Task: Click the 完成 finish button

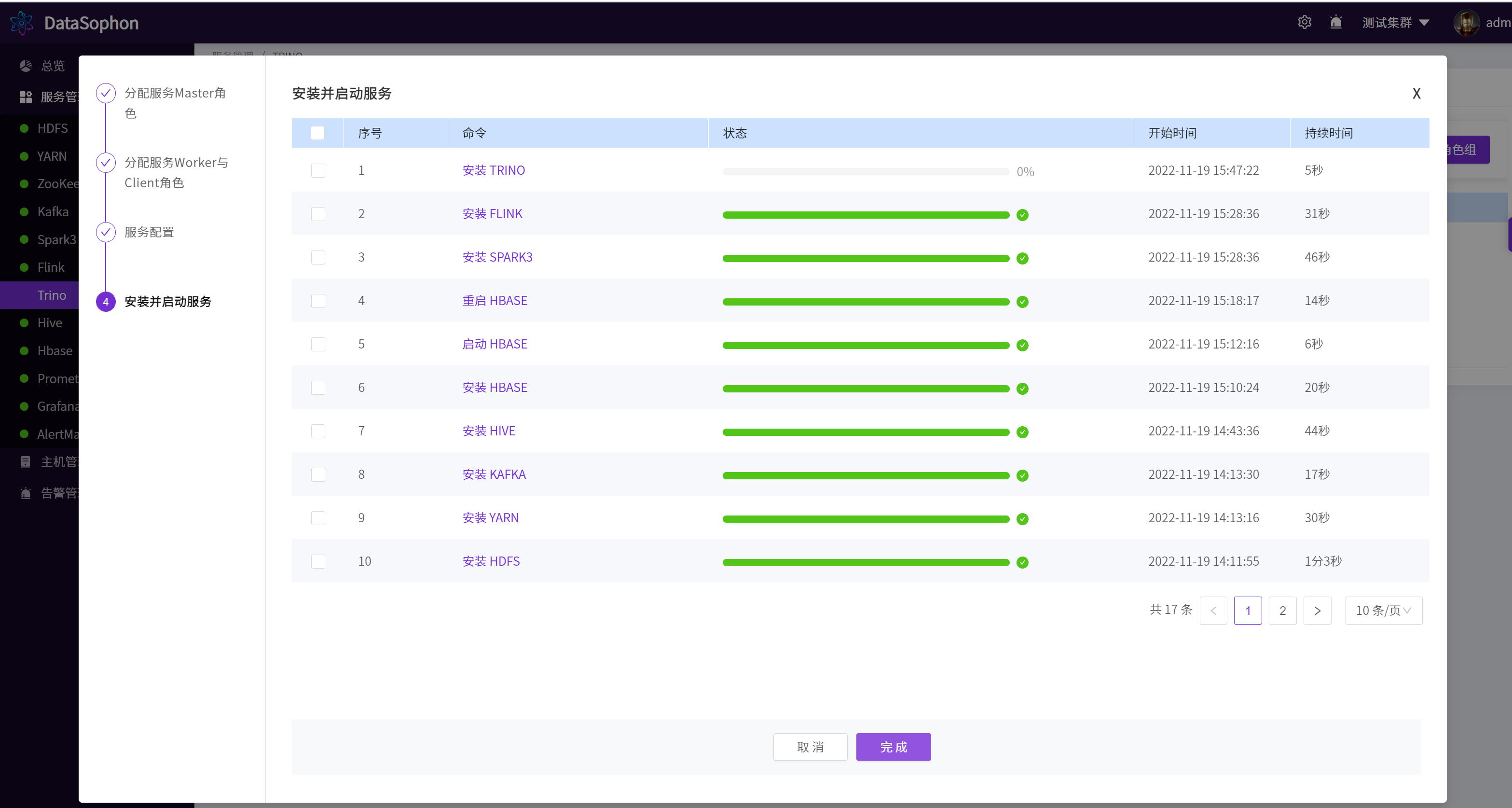Action: click(893, 747)
